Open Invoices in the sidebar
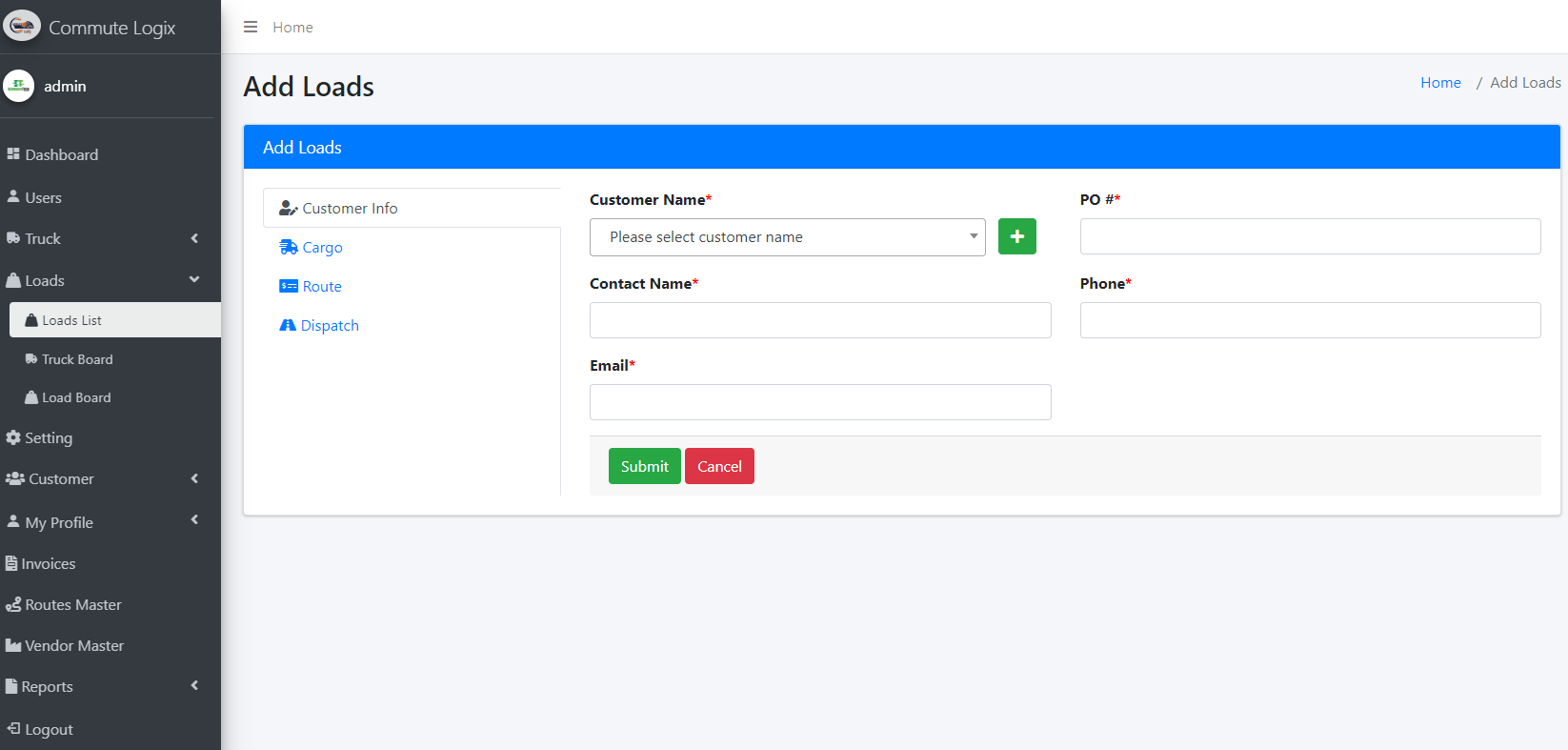The image size is (1568, 750). (x=48, y=563)
